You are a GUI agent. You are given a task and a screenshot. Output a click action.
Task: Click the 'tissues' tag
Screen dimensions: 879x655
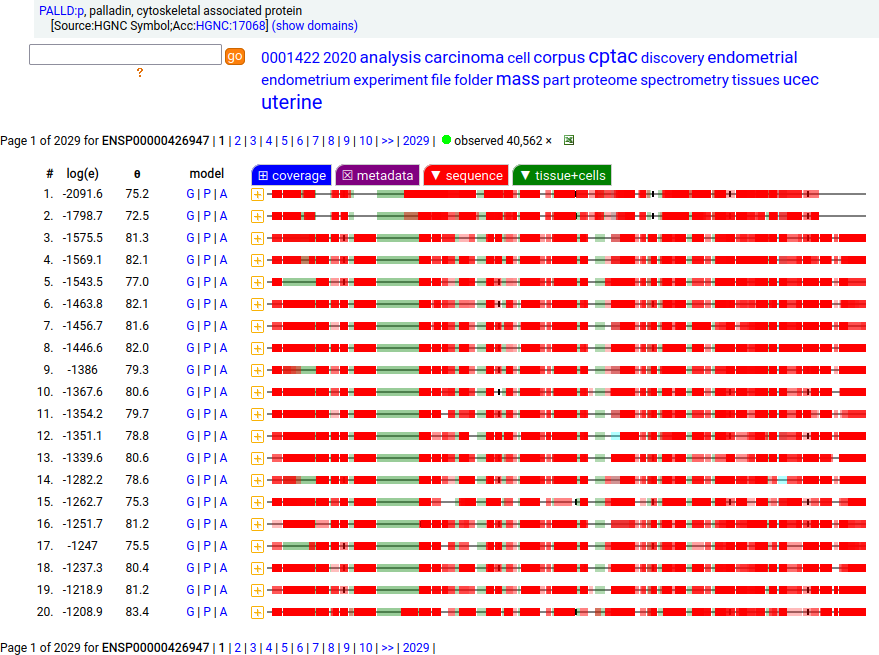[x=755, y=80]
